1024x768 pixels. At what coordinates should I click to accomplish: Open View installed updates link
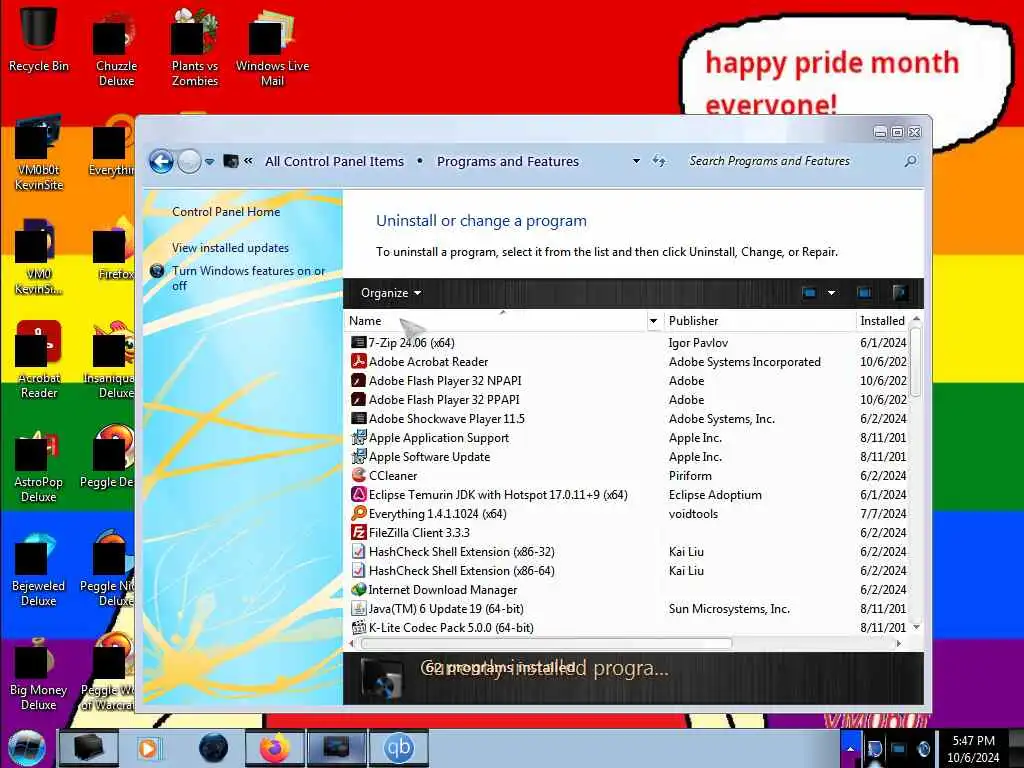coord(230,248)
